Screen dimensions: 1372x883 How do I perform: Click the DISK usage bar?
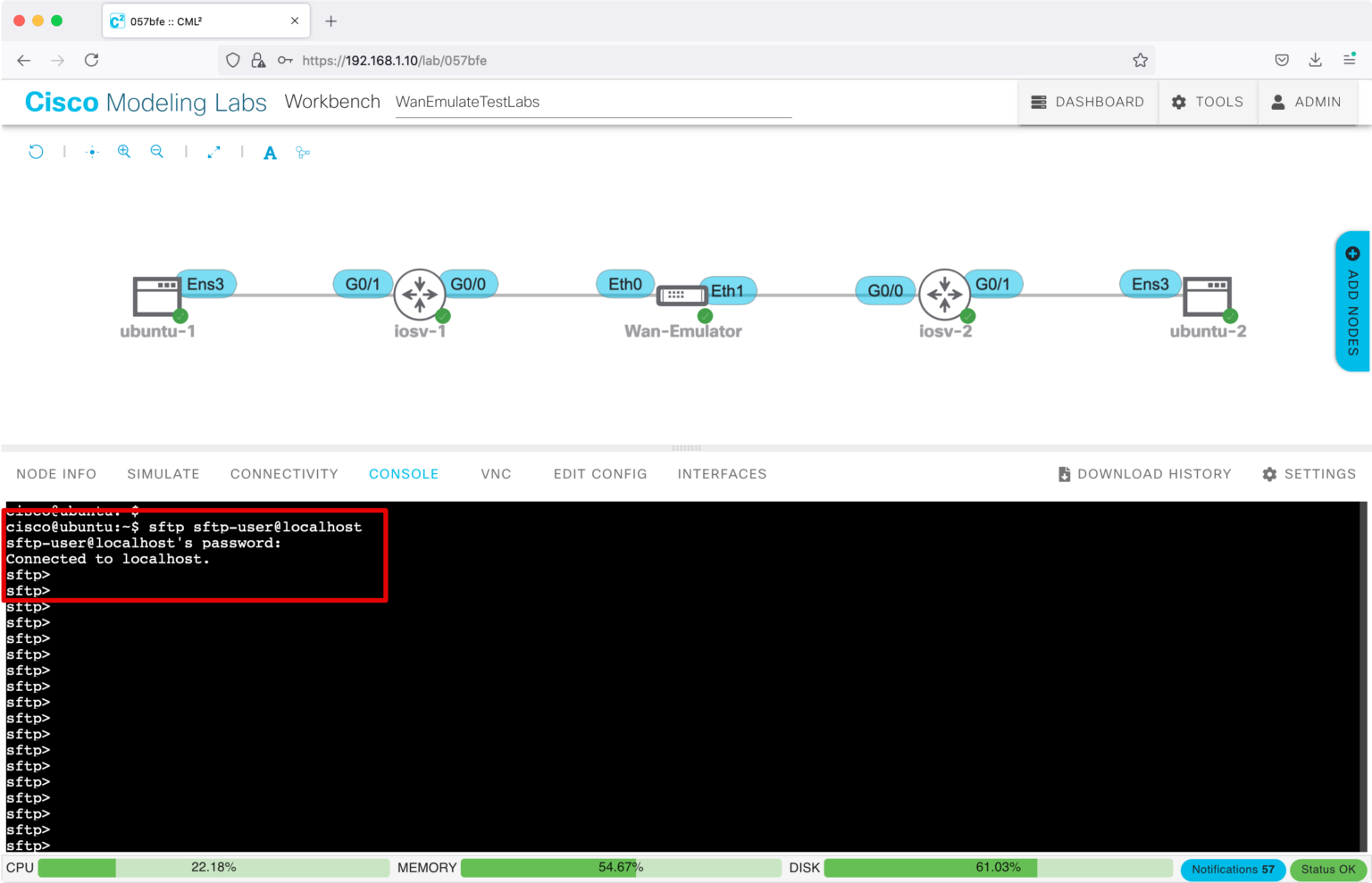(998, 868)
